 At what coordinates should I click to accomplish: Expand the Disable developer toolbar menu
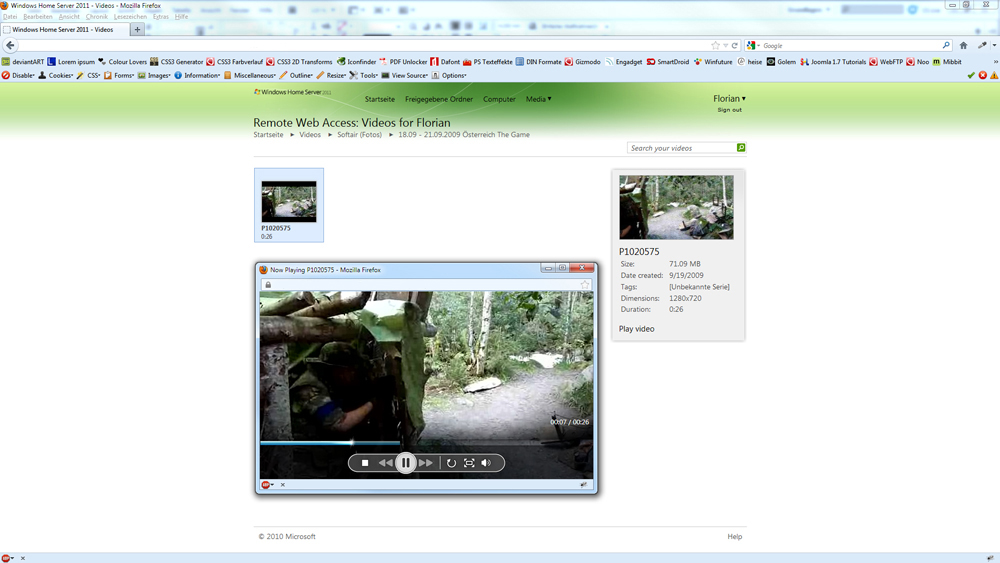(x=18, y=75)
